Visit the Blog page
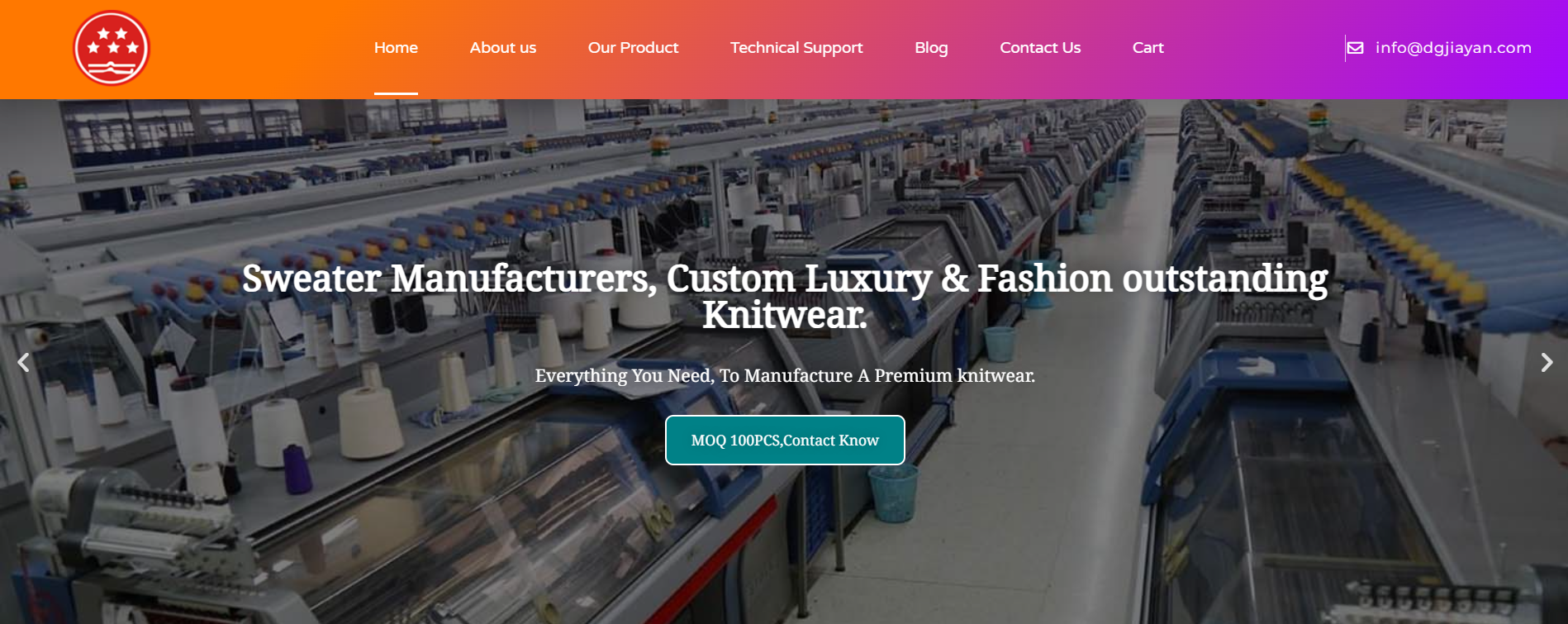Image resolution: width=1568 pixels, height=624 pixels. [x=931, y=48]
